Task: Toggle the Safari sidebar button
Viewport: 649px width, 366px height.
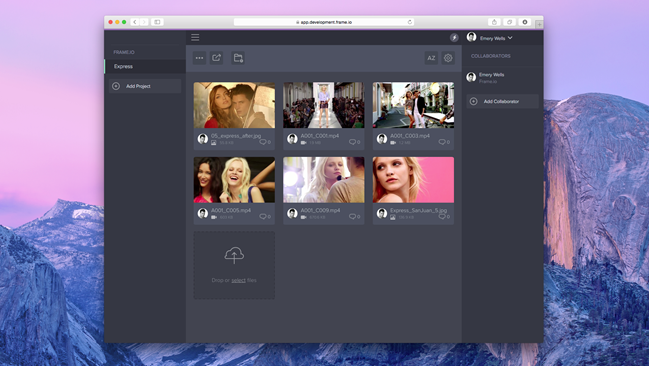Action: pos(157,22)
